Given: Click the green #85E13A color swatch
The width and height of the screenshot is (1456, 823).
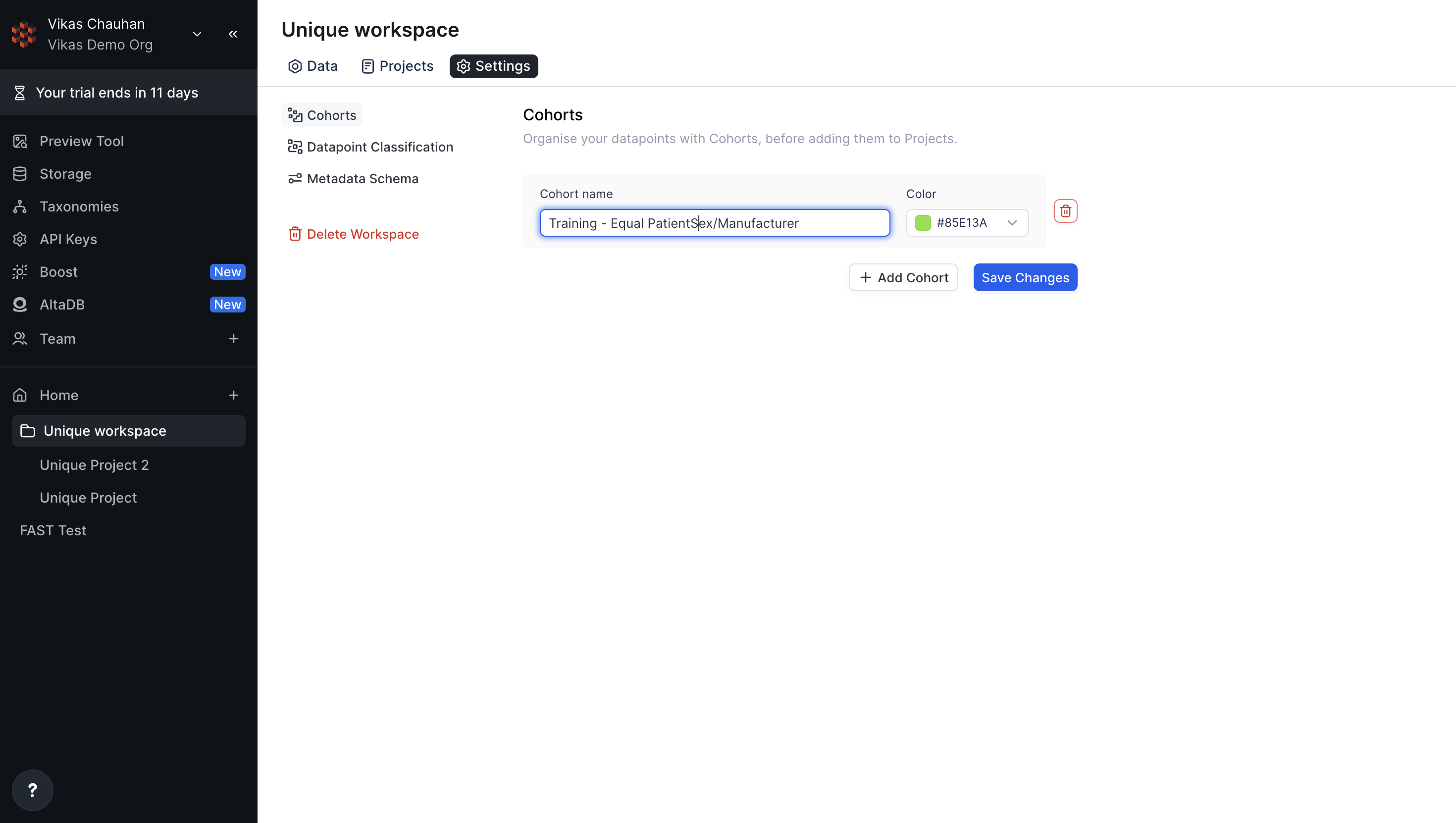Looking at the screenshot, I should 923,223.
